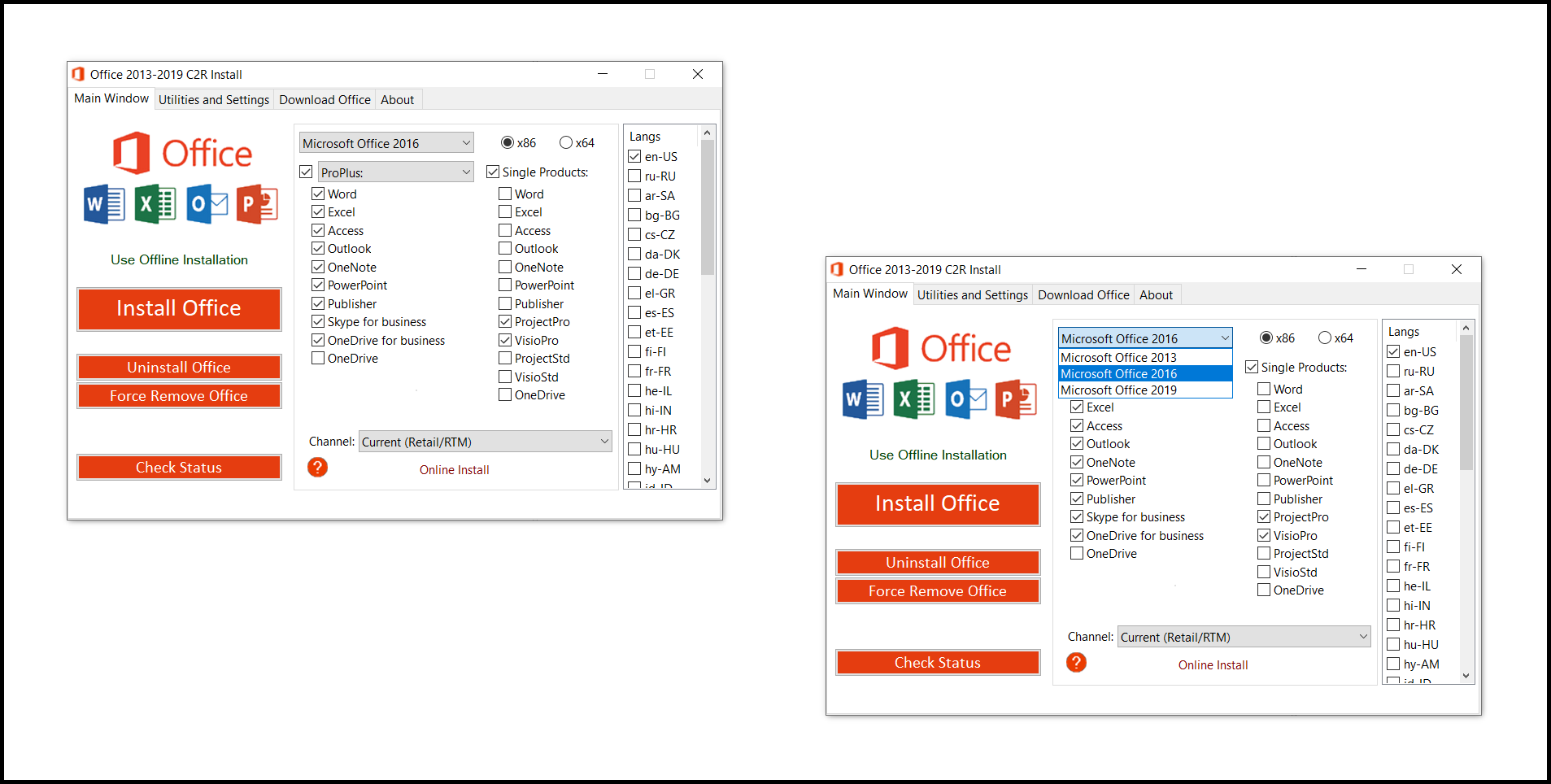Click Install Office button in right window

pos(938,504)
